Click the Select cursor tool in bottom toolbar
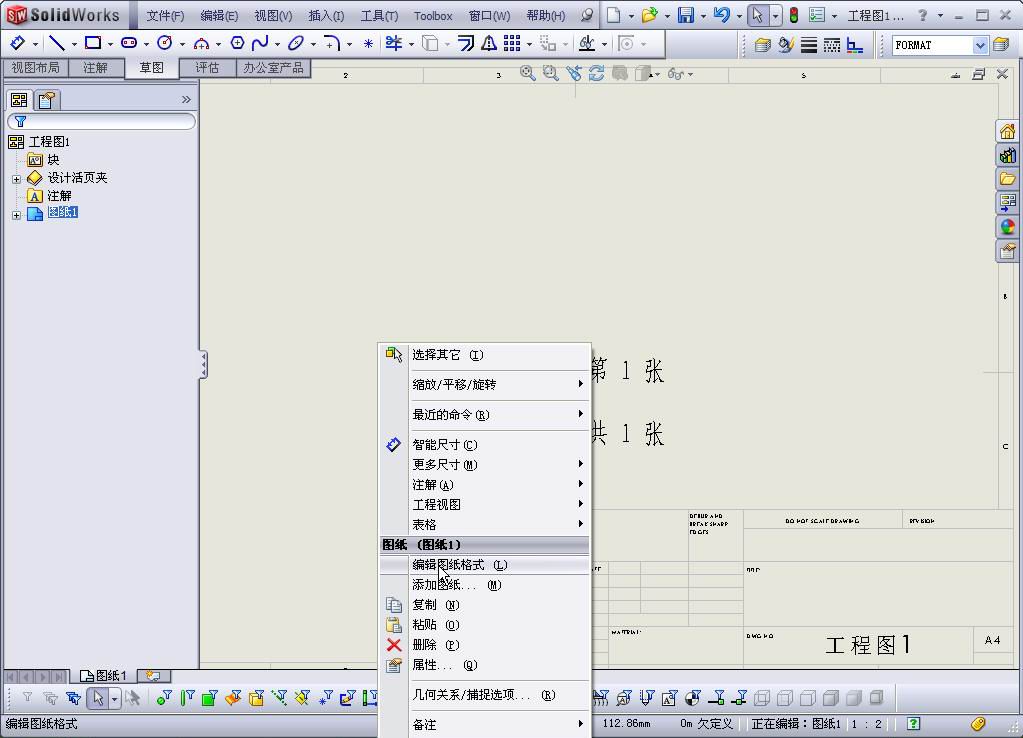This screenshot has width=1023, height=738. 98,698
